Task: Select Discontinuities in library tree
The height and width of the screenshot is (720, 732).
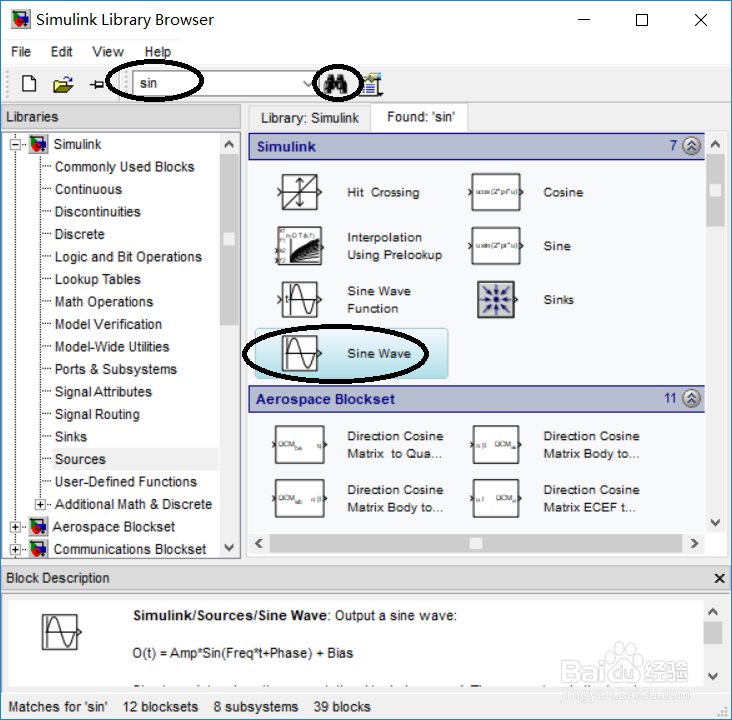Action: (98, 212)
